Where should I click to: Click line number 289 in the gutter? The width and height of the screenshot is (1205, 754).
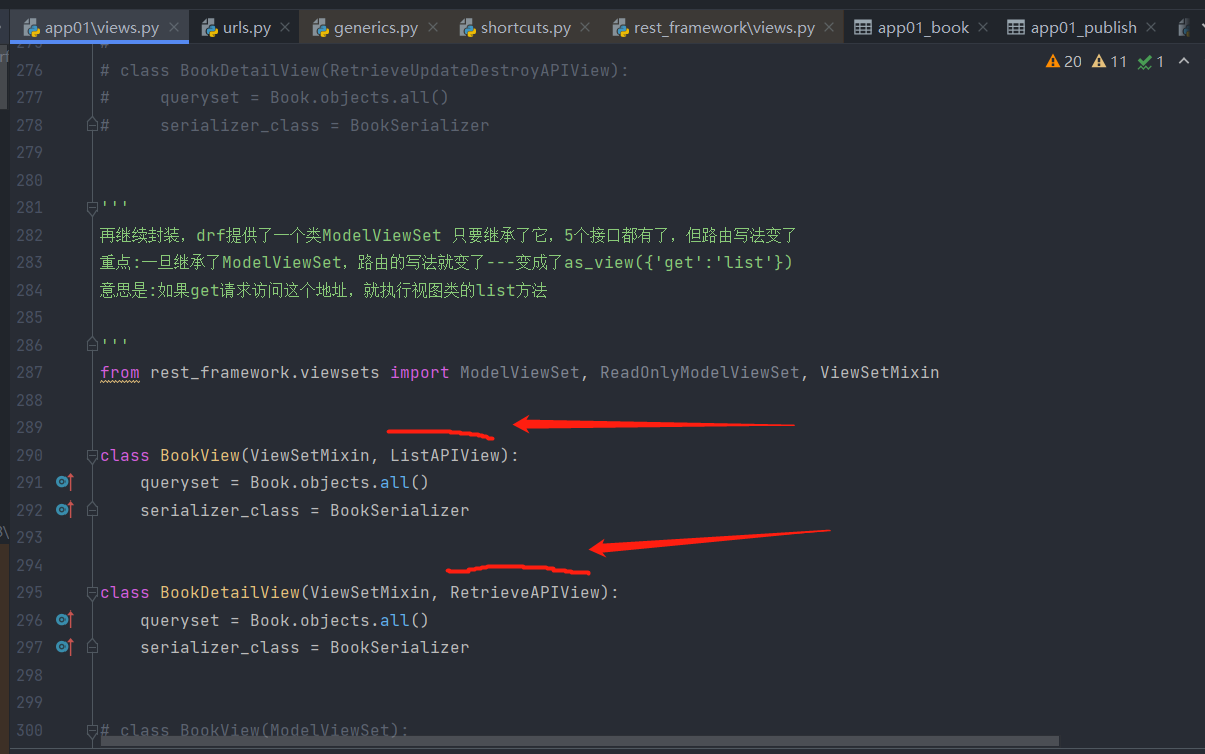[29, 427]
